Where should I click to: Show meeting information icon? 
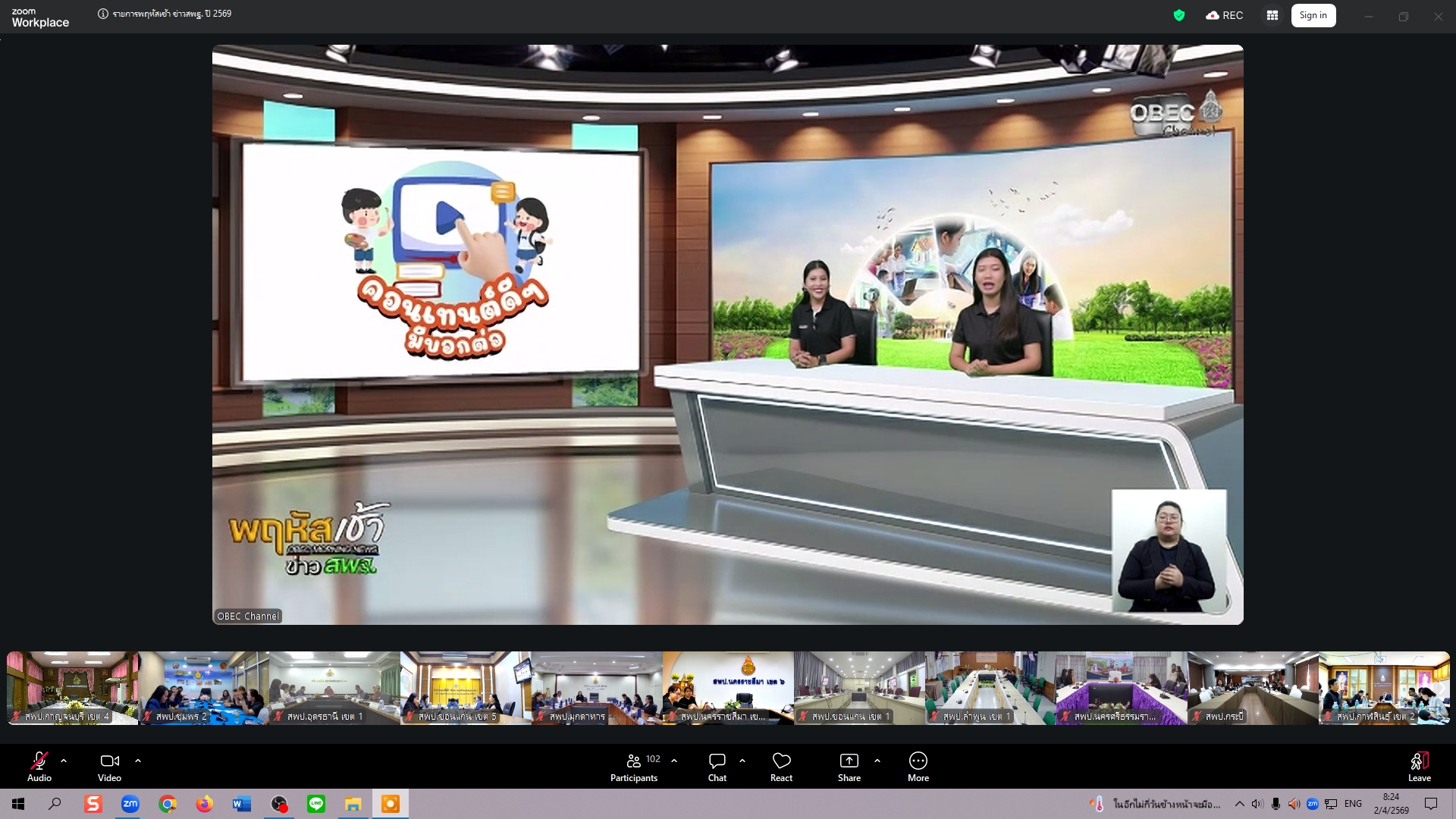point(103,14)
